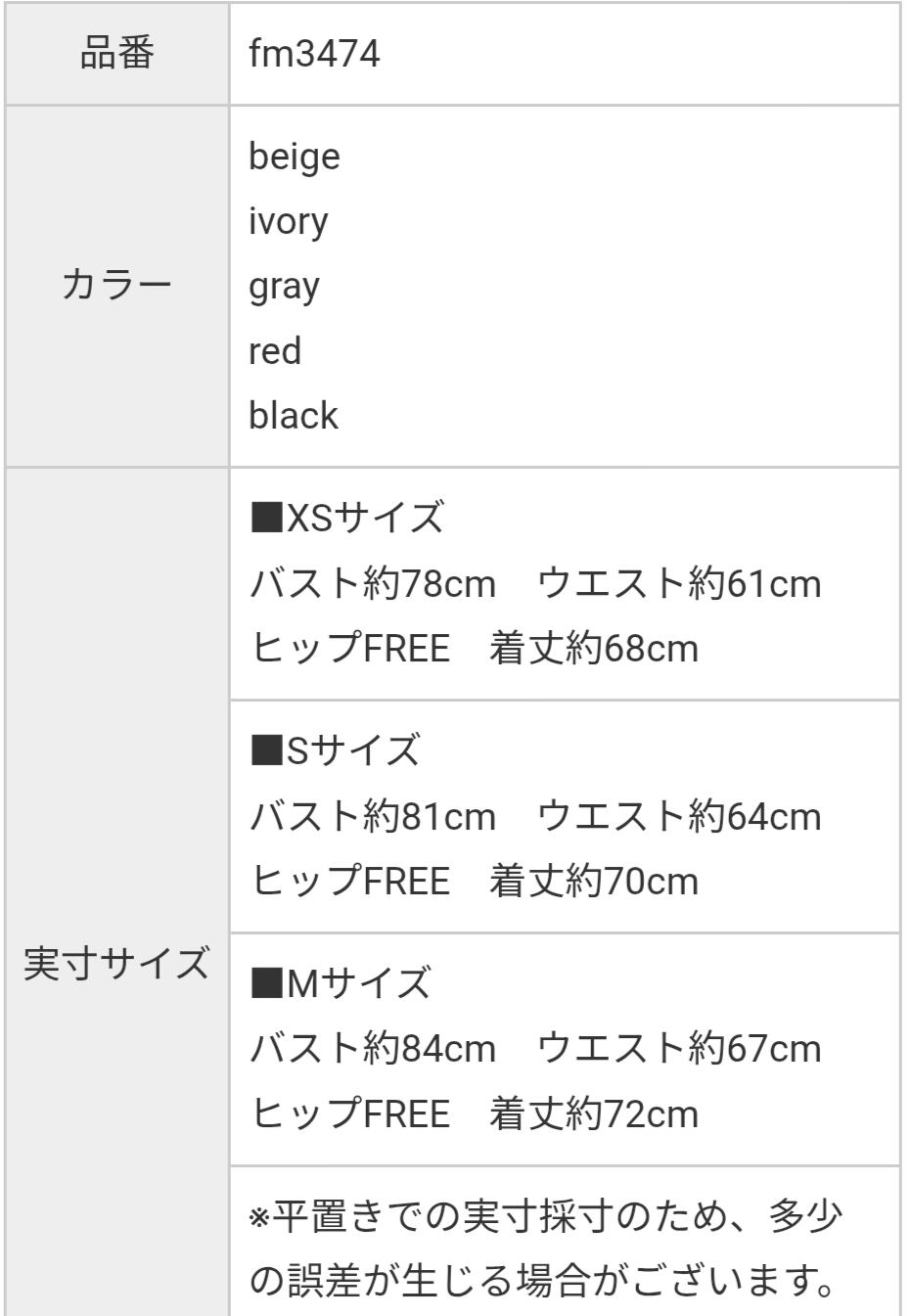Select the ivory color text
Screen dimensions: 911x1316
pyautogui.click(x=288, y=221)
